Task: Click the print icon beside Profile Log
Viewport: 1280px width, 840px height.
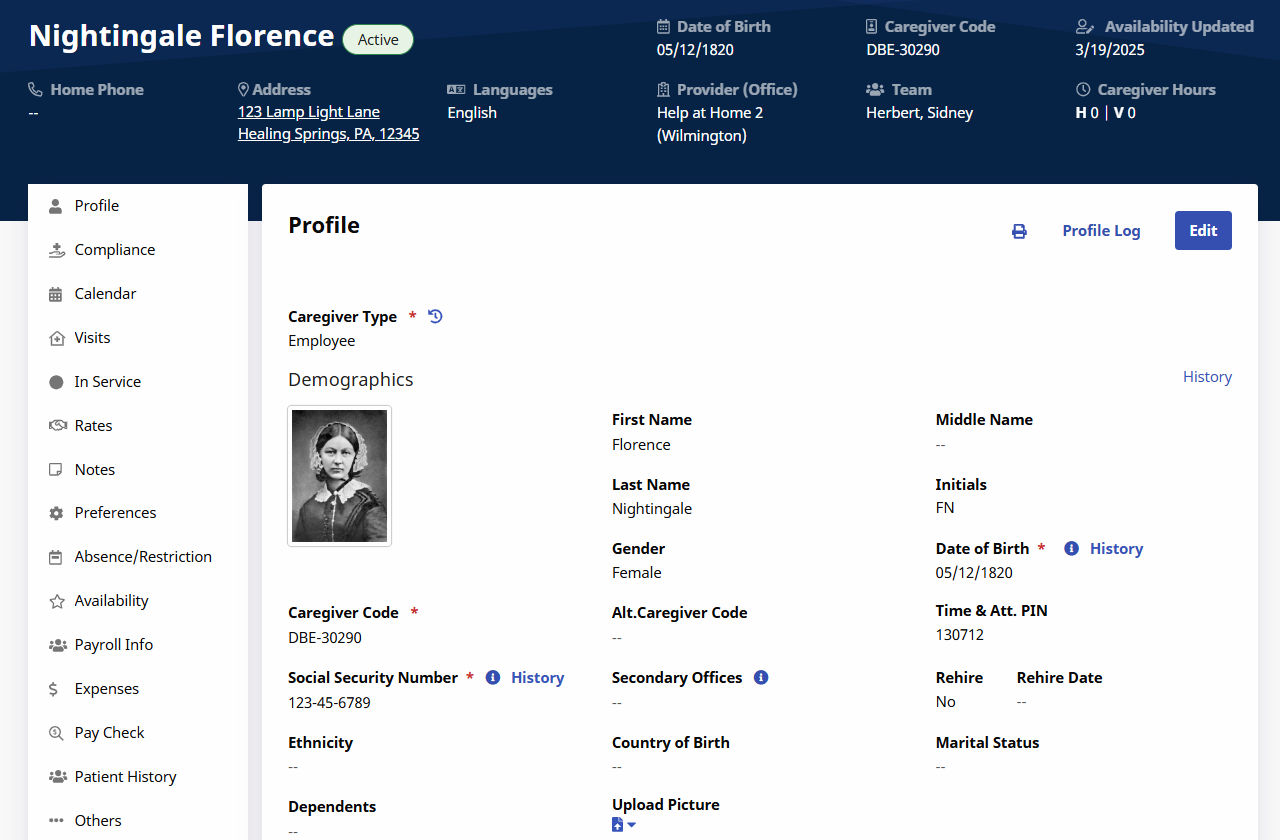Action: point(1019,231)
